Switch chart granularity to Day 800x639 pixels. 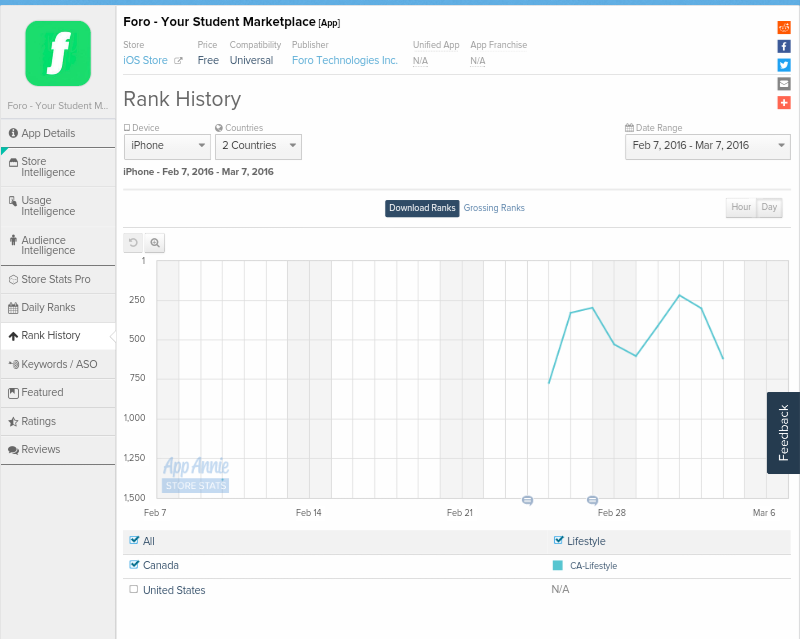[x=769, y=207]
